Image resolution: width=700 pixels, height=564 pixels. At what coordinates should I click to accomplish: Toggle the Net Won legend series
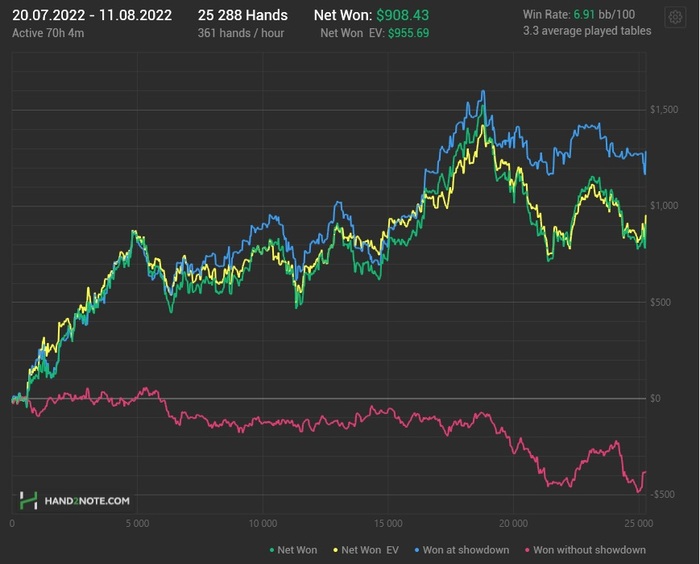click(293, 550)
